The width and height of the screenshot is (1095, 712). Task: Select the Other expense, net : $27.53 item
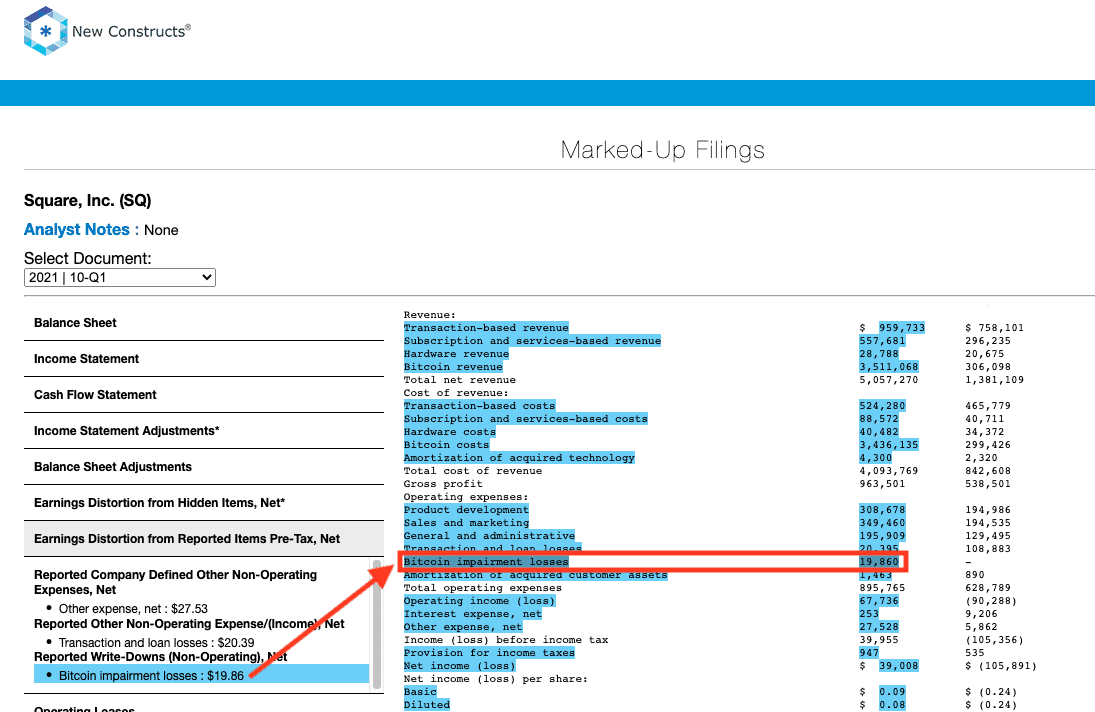pyautogui.click(x=133, y=609)
